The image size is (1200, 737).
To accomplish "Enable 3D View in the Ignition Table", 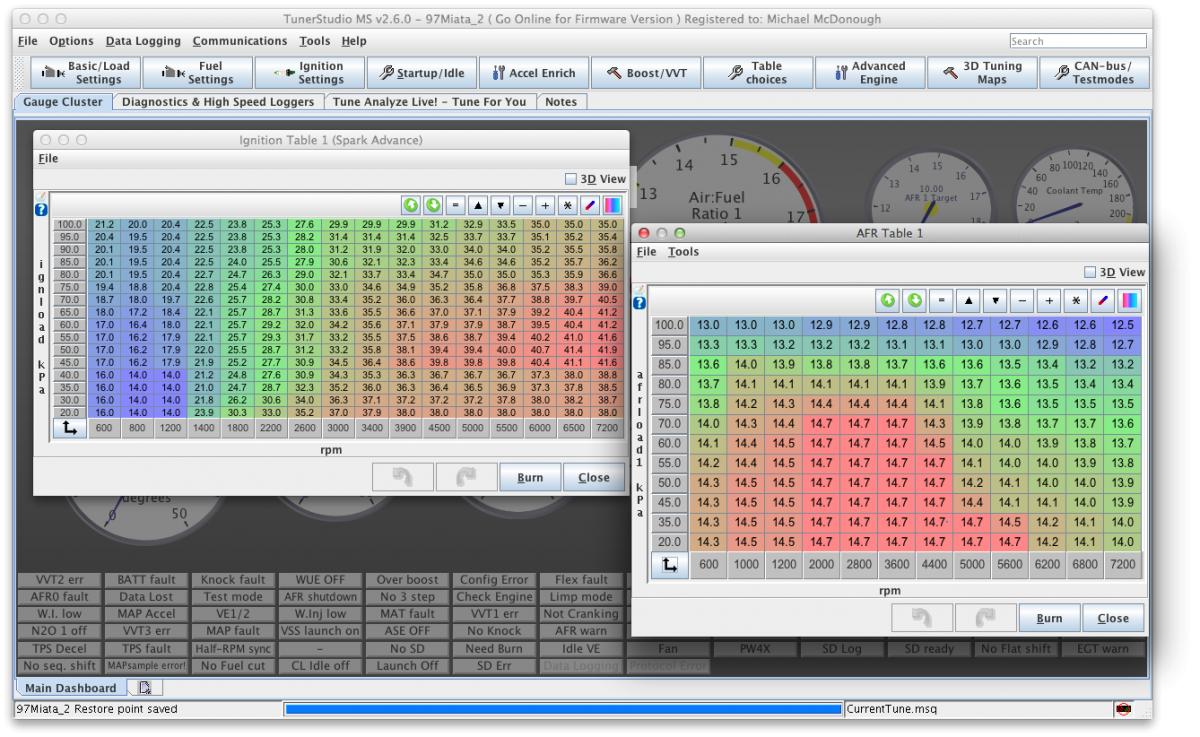I will coord(571,179).
